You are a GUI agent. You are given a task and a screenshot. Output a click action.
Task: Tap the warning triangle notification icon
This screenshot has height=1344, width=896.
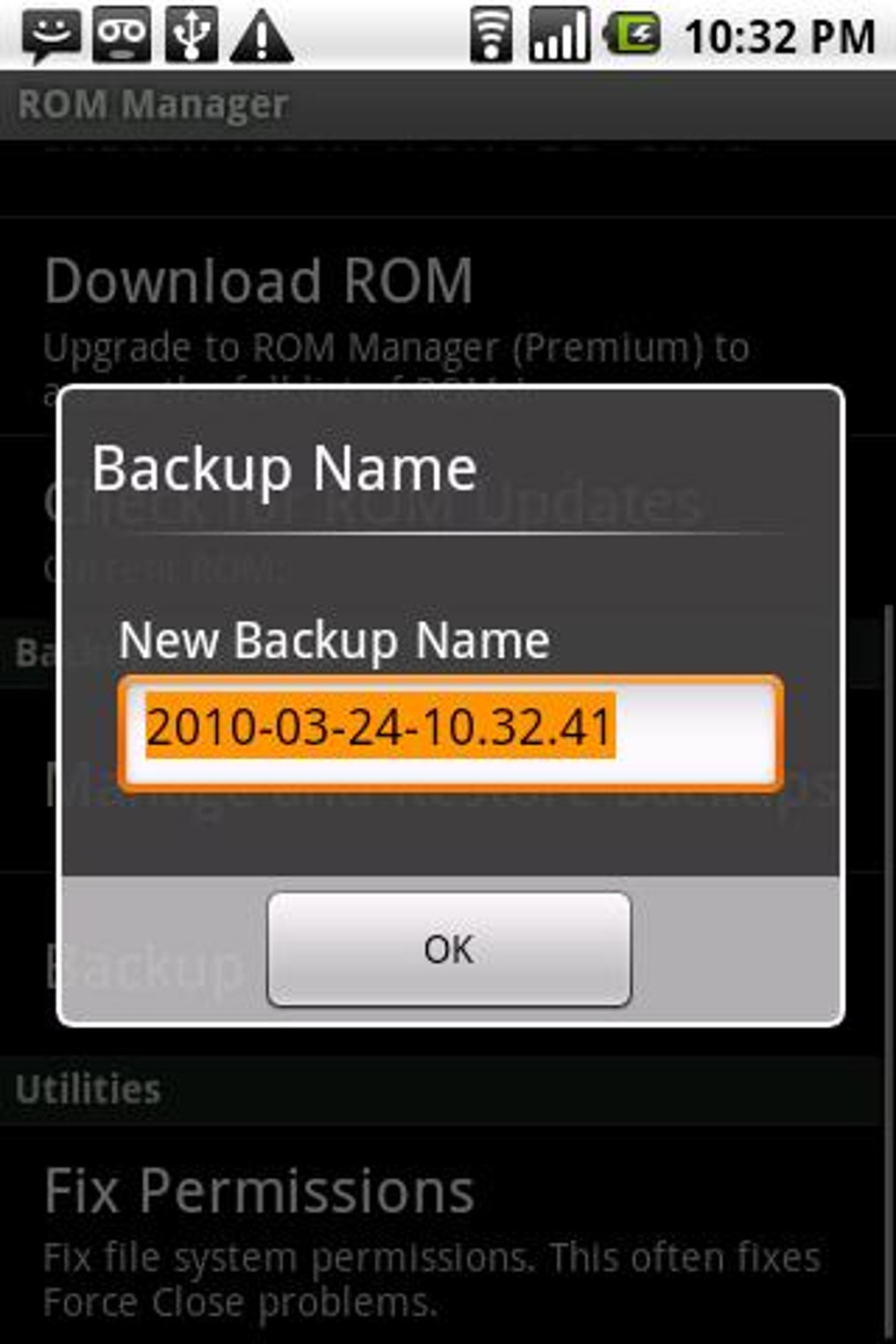[261, 36]
